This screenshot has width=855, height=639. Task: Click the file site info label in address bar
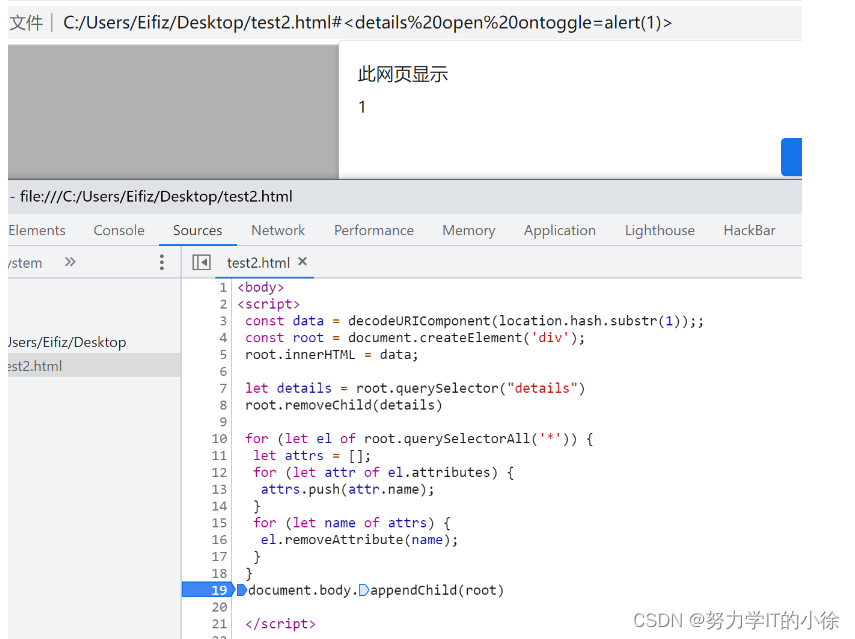(26, 23)
